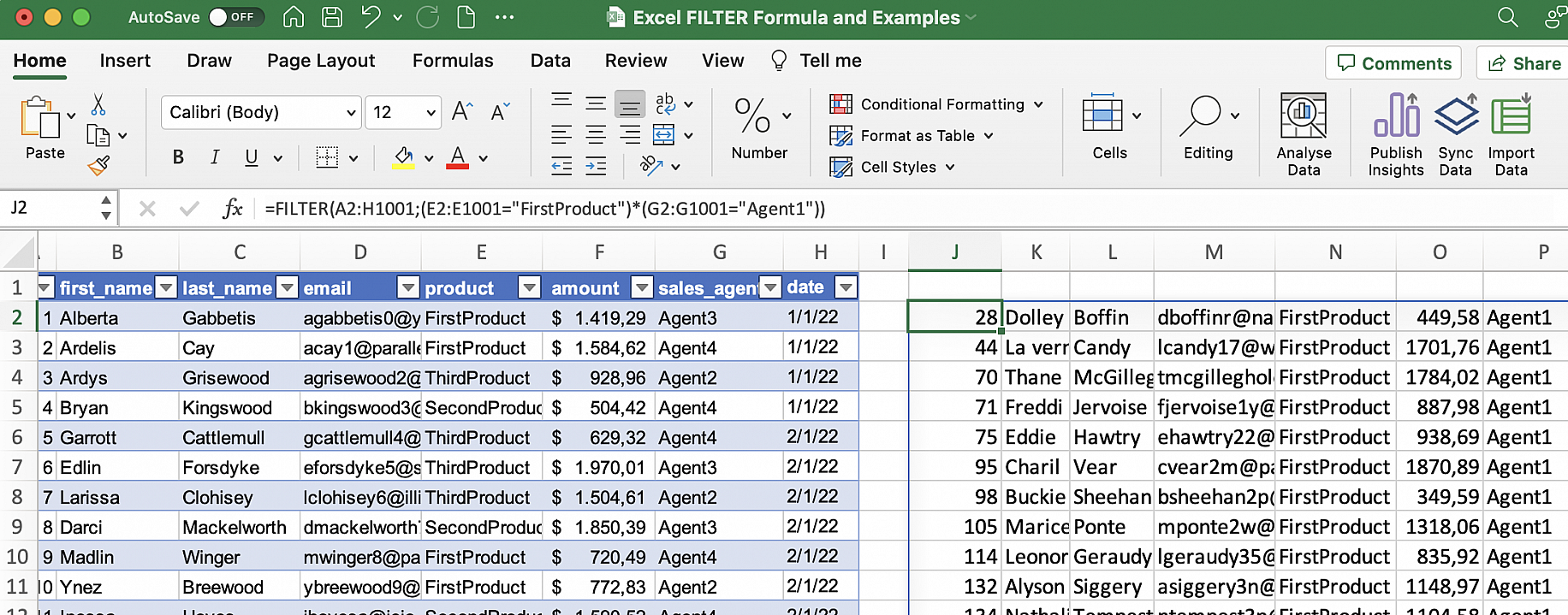The width and height of the screenshot is (1568, 615).
Task: Open Conditional Formatting menu
Action: pos(936,104)
